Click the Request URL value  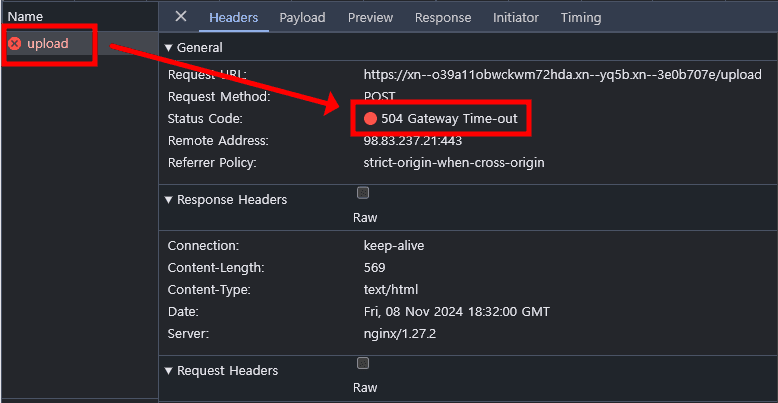[562, 75]
